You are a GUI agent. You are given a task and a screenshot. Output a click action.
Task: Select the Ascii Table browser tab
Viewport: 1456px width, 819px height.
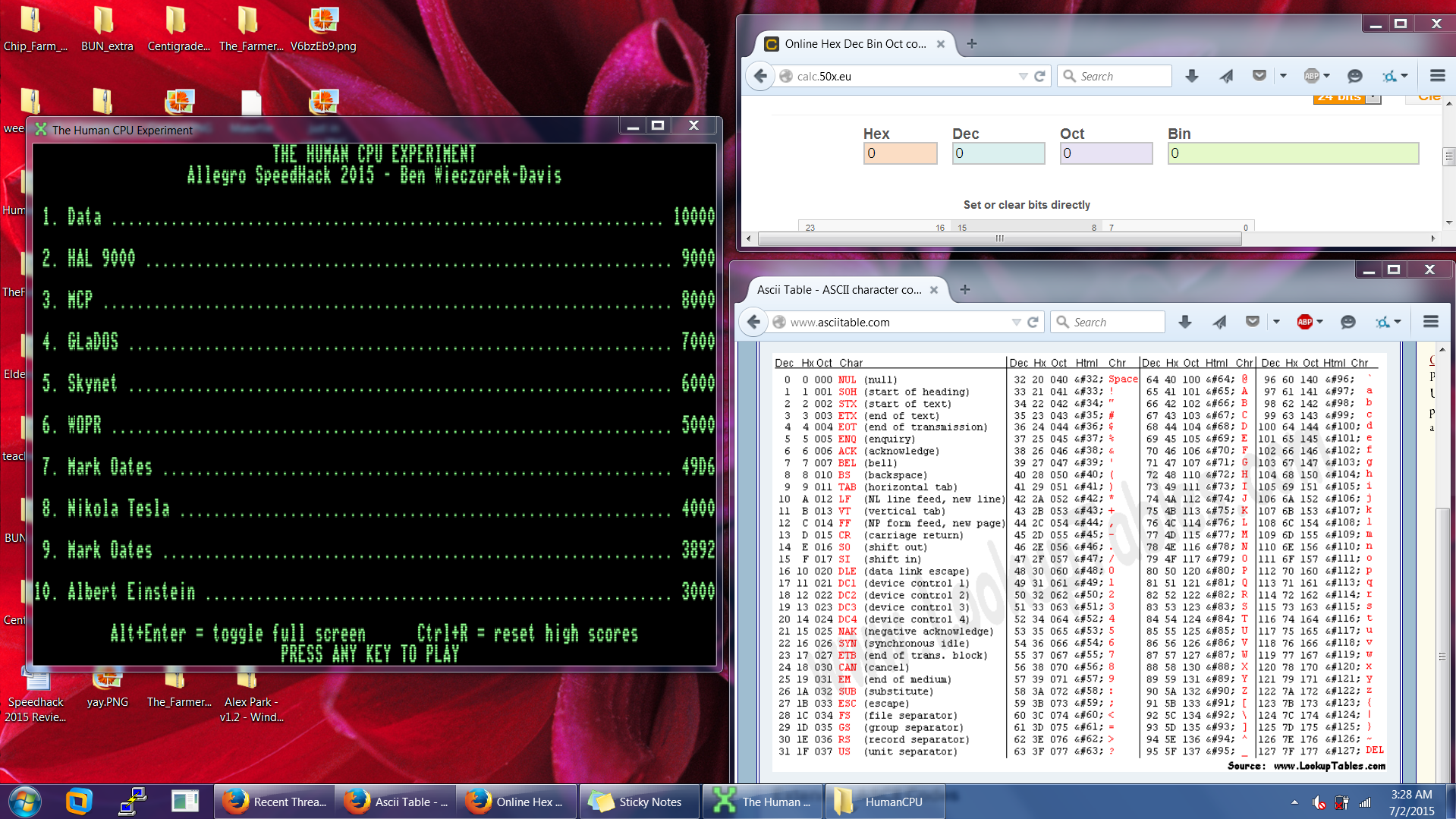tap(839, 290)
